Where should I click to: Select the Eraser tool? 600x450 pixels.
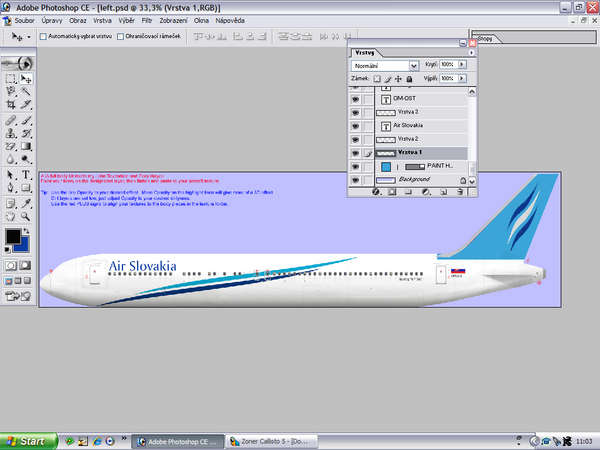click(11, 146)
